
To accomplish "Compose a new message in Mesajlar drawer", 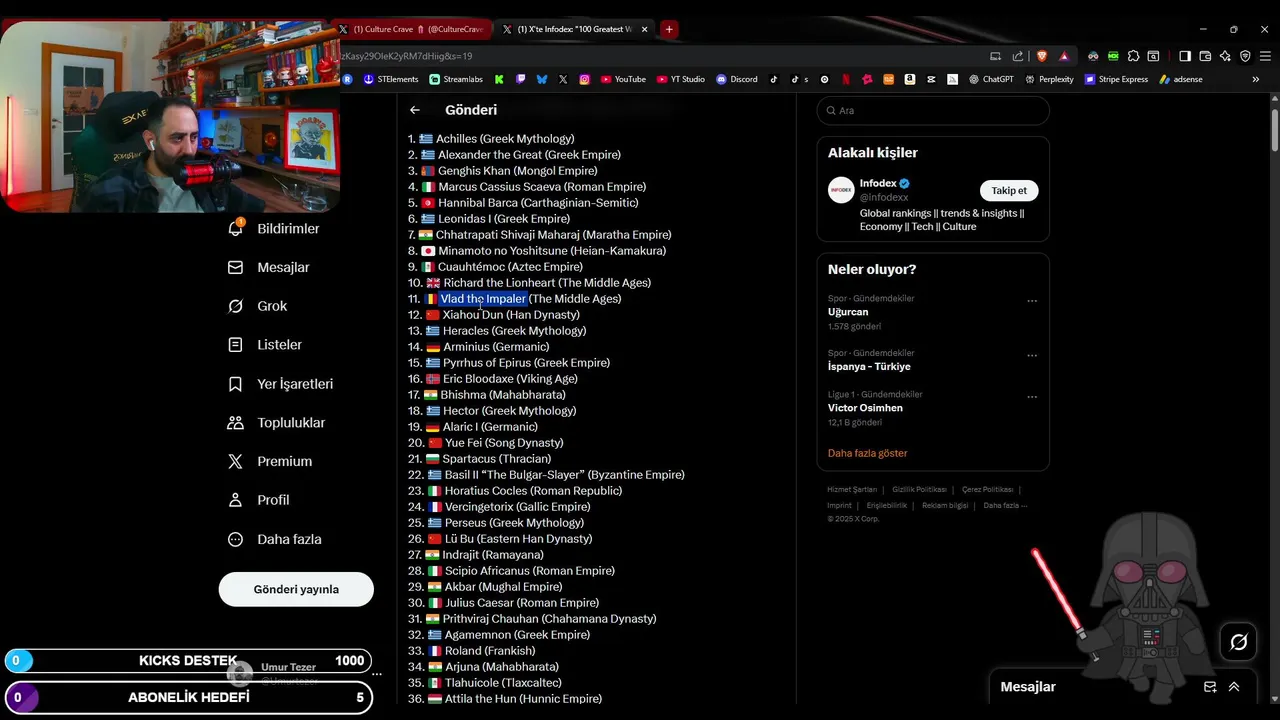I will pyautogui.click(x=1210, y=687).
